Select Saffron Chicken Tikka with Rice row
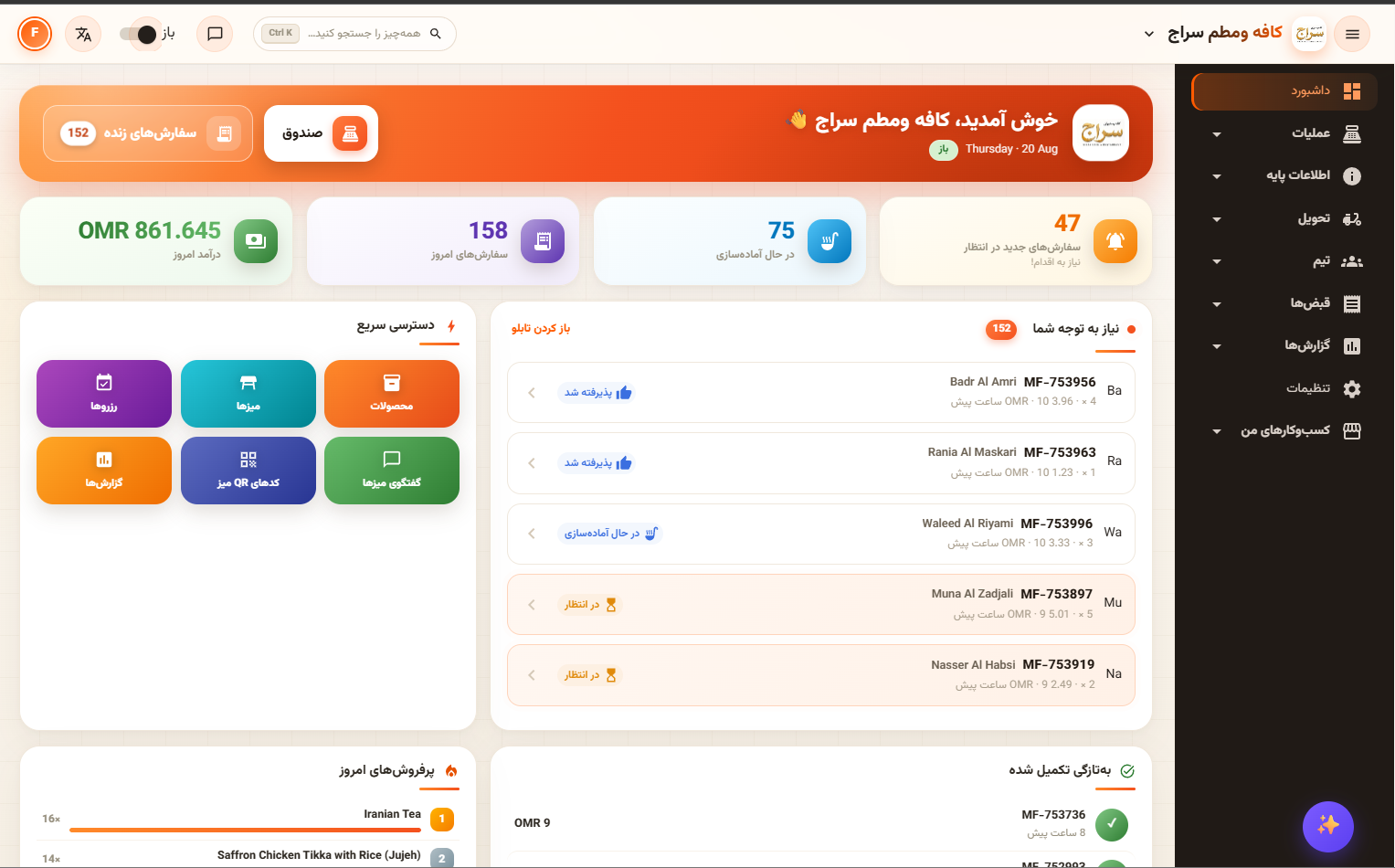The height and width of the screenshot is (868, 1395). (248, 856)
